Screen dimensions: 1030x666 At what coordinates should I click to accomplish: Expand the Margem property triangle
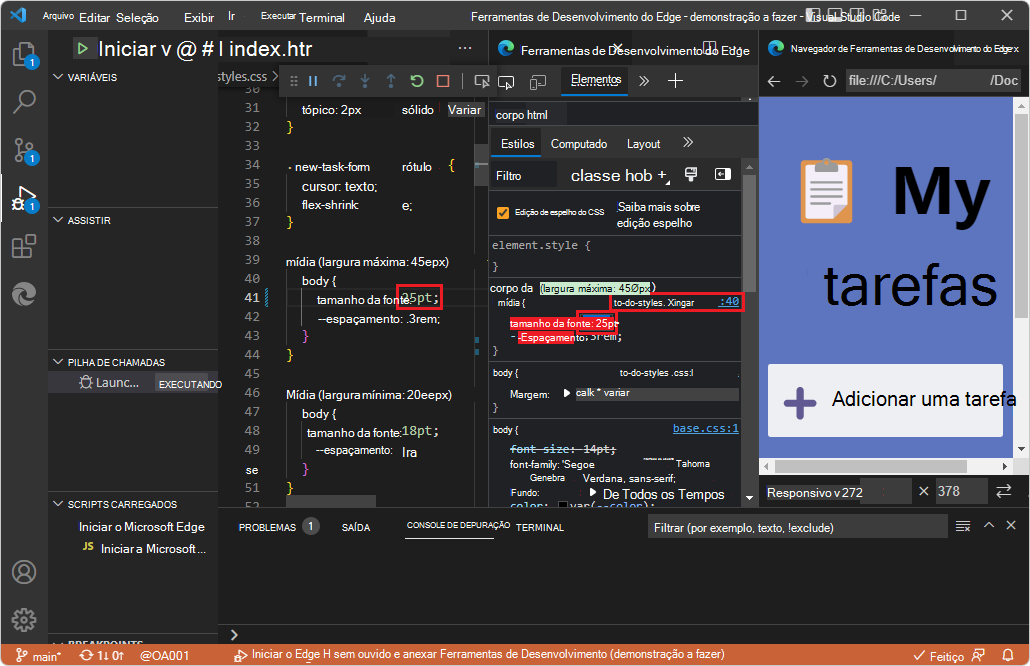click(x=567, y=393)
